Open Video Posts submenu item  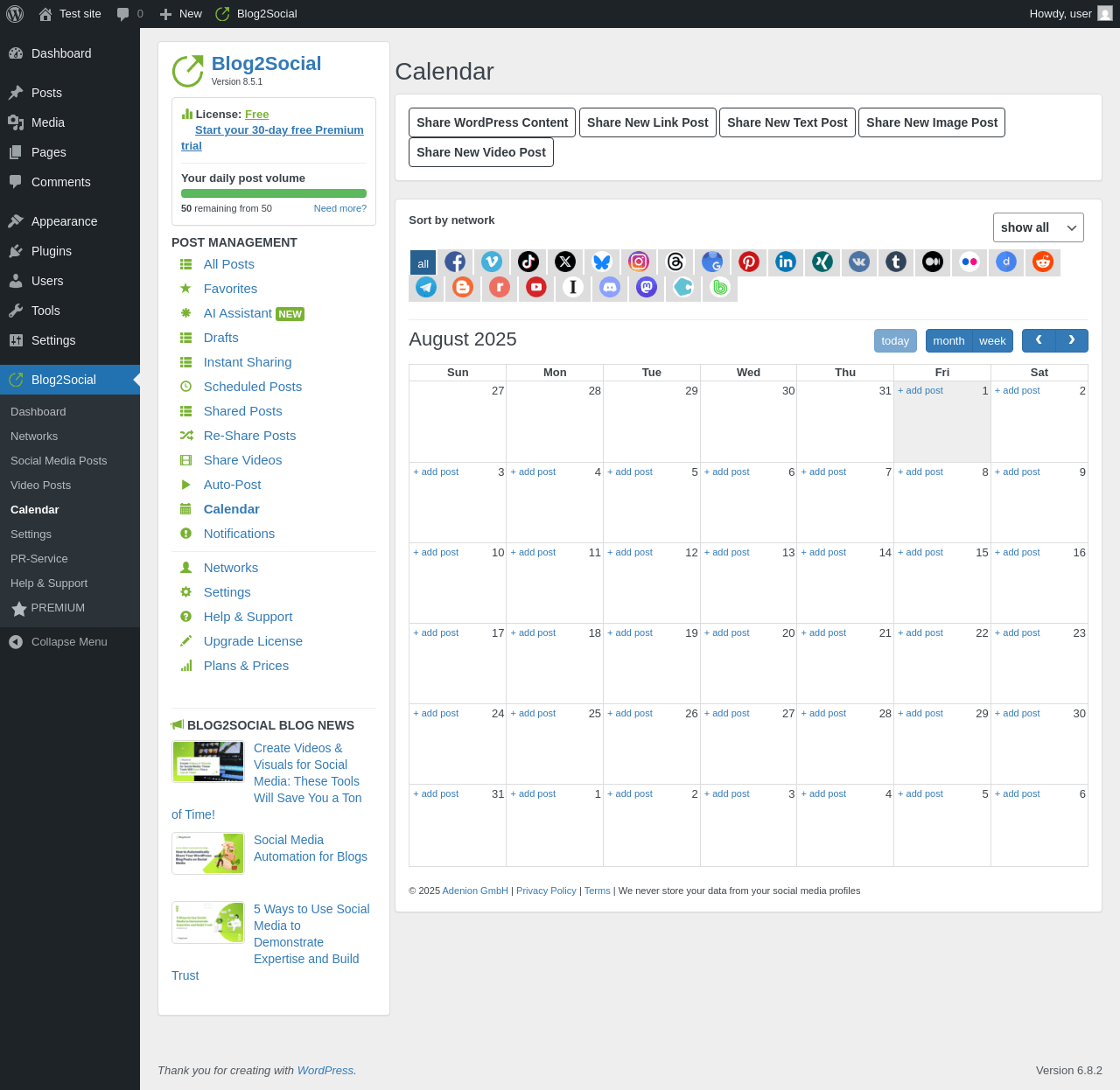[41, 486]
